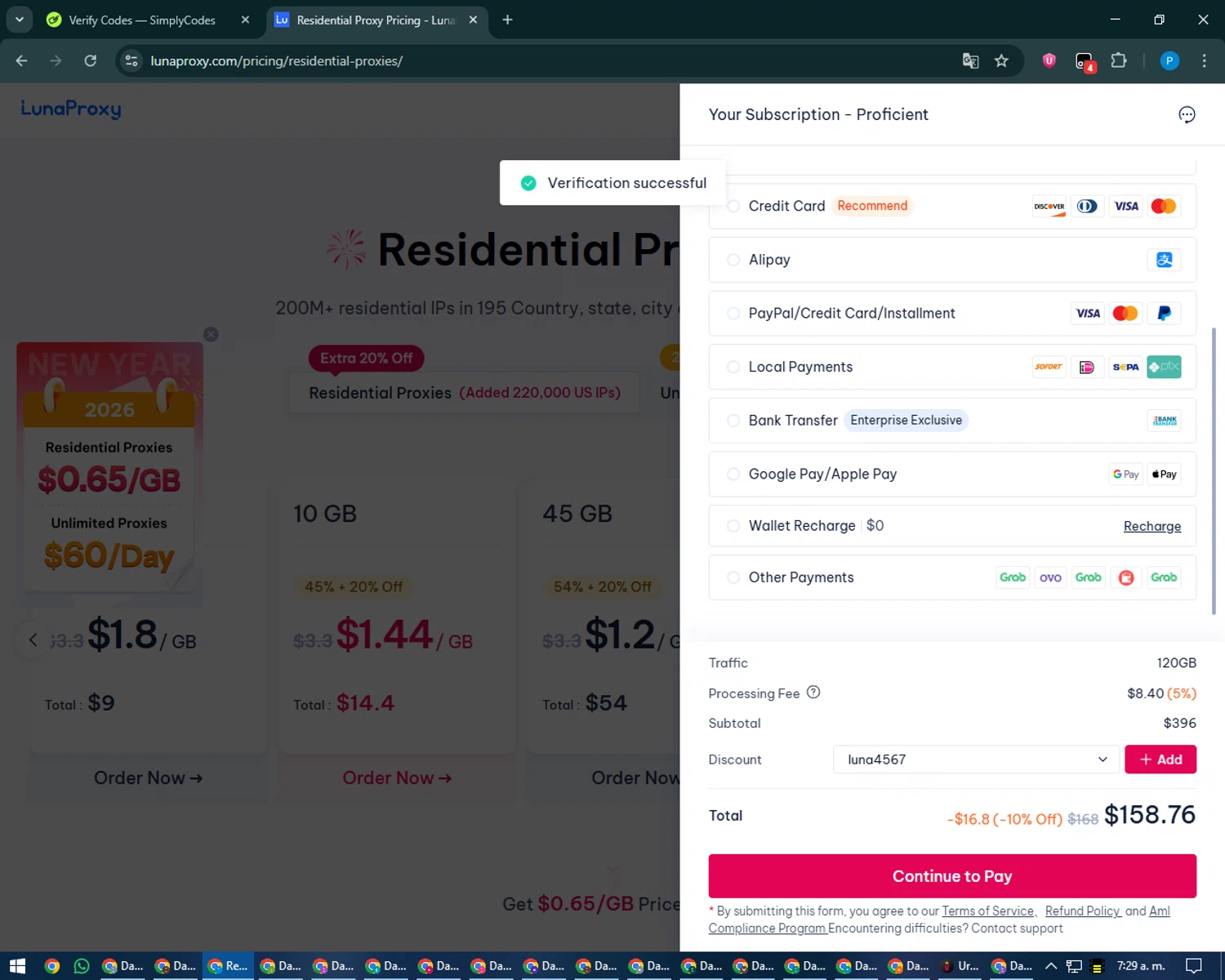Click the Sofort payment logo
1225x980 pixels.
pyautogui.click(x=1049, y=367)
